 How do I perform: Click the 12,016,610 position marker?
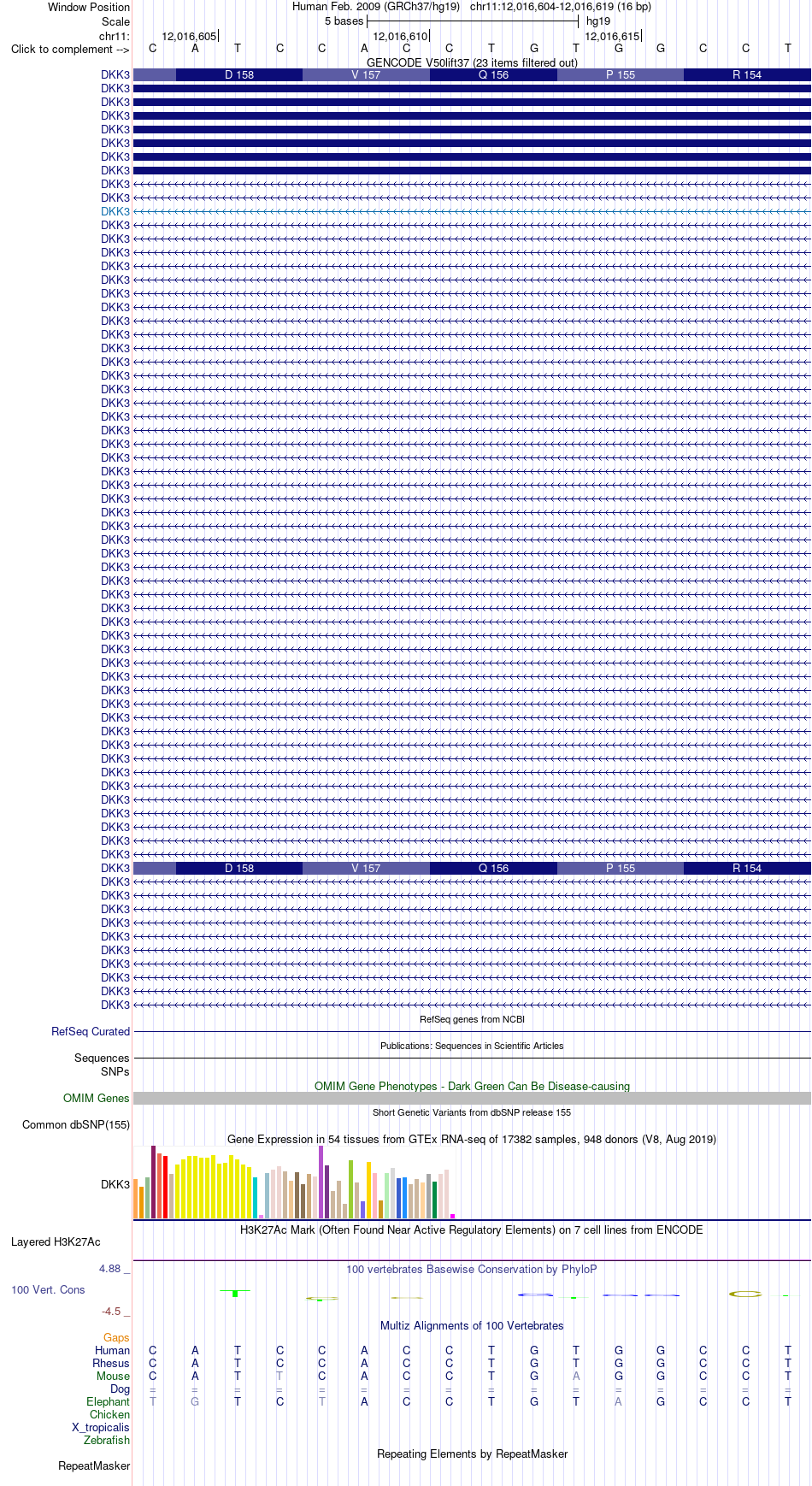(400, 36)
